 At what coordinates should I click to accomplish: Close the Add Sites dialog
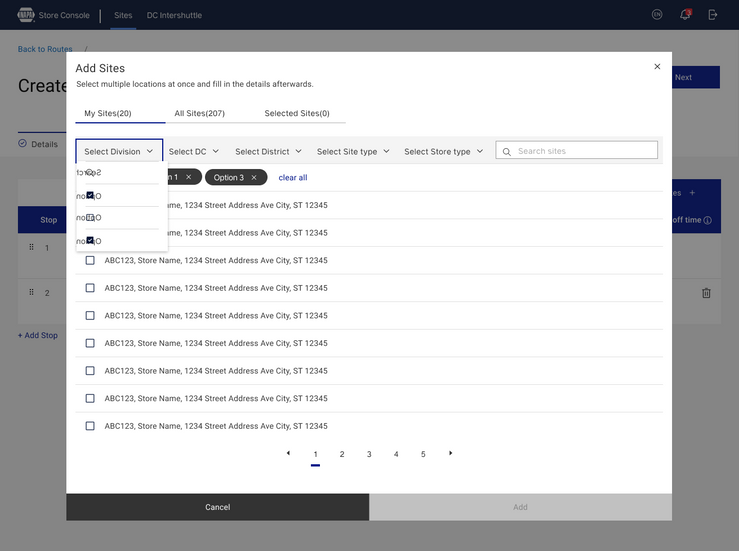point(657,66)
